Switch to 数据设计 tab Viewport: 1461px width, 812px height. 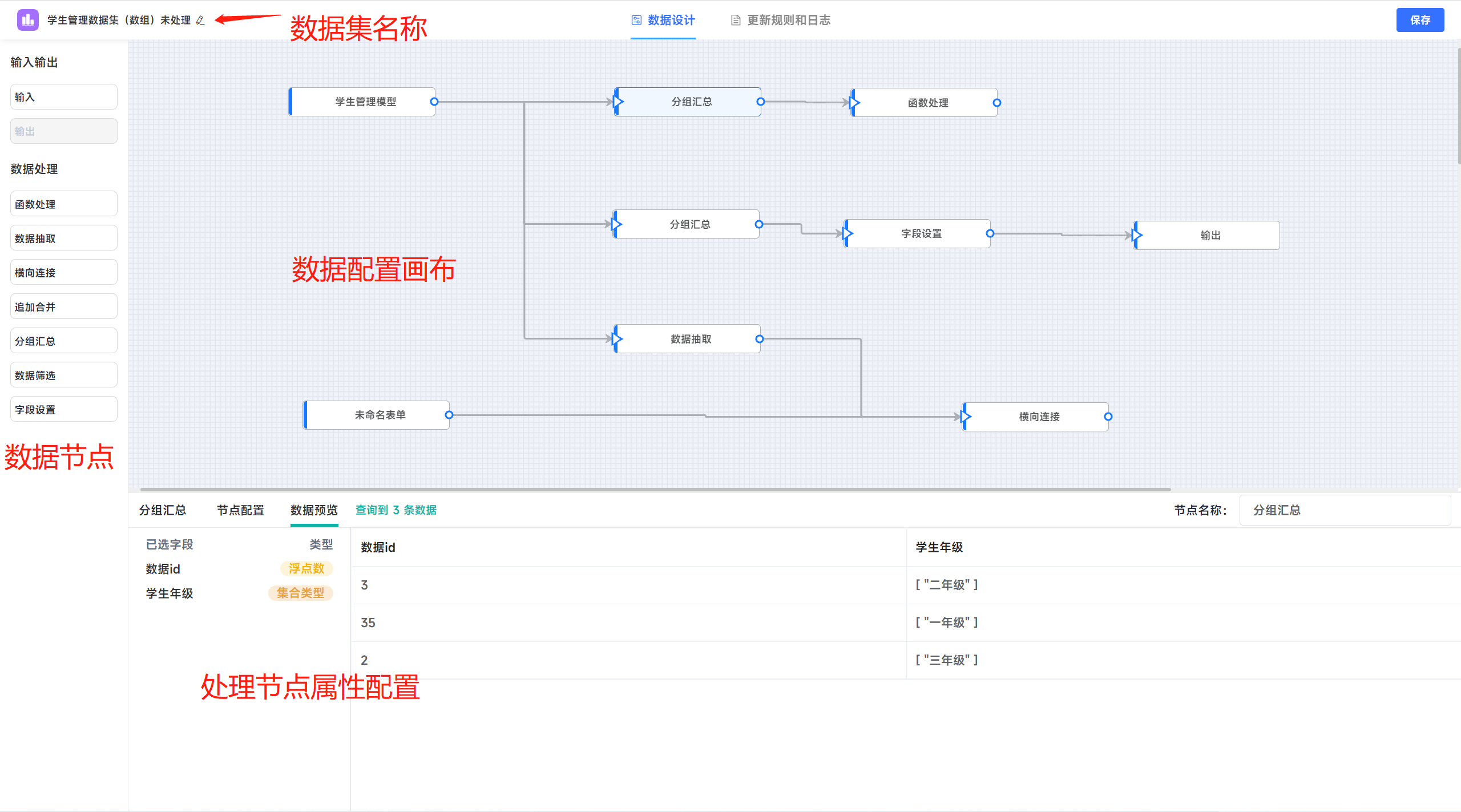663,21
